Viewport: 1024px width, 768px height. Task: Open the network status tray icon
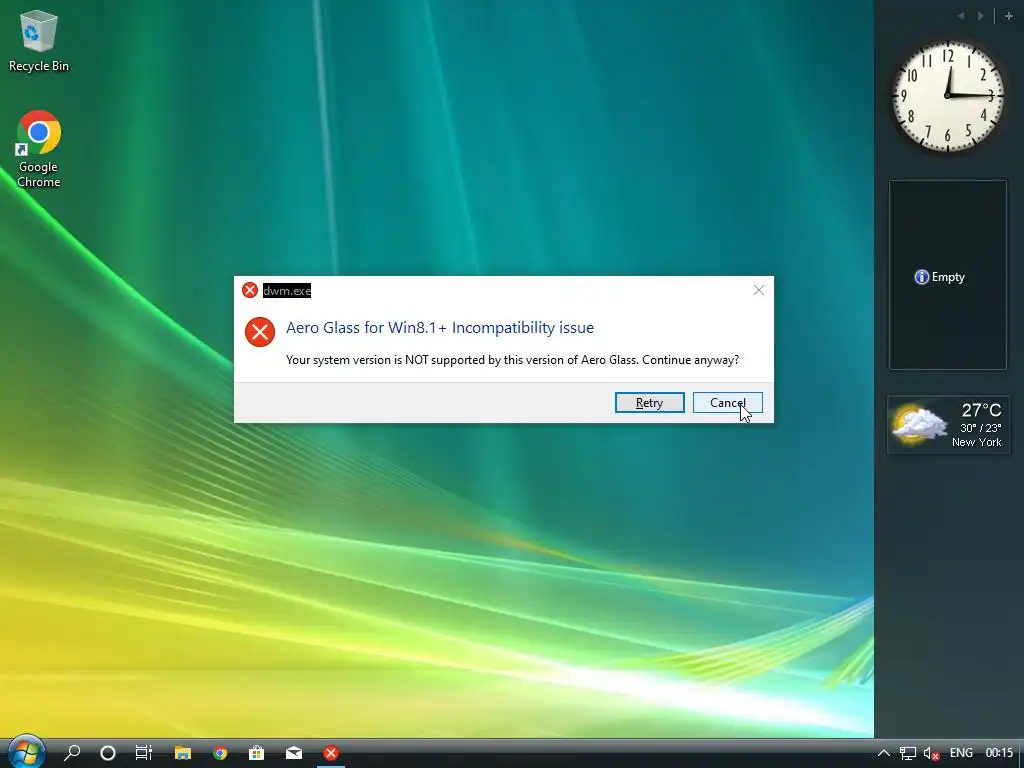[908, 753]
